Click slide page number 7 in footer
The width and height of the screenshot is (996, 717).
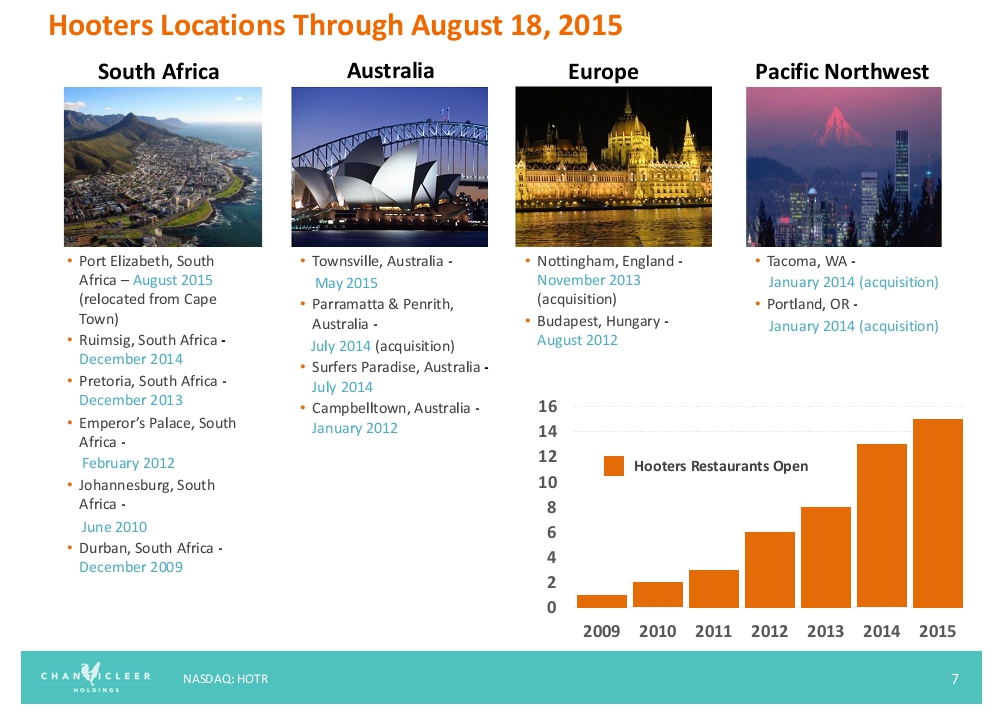[x=954, y=679]
